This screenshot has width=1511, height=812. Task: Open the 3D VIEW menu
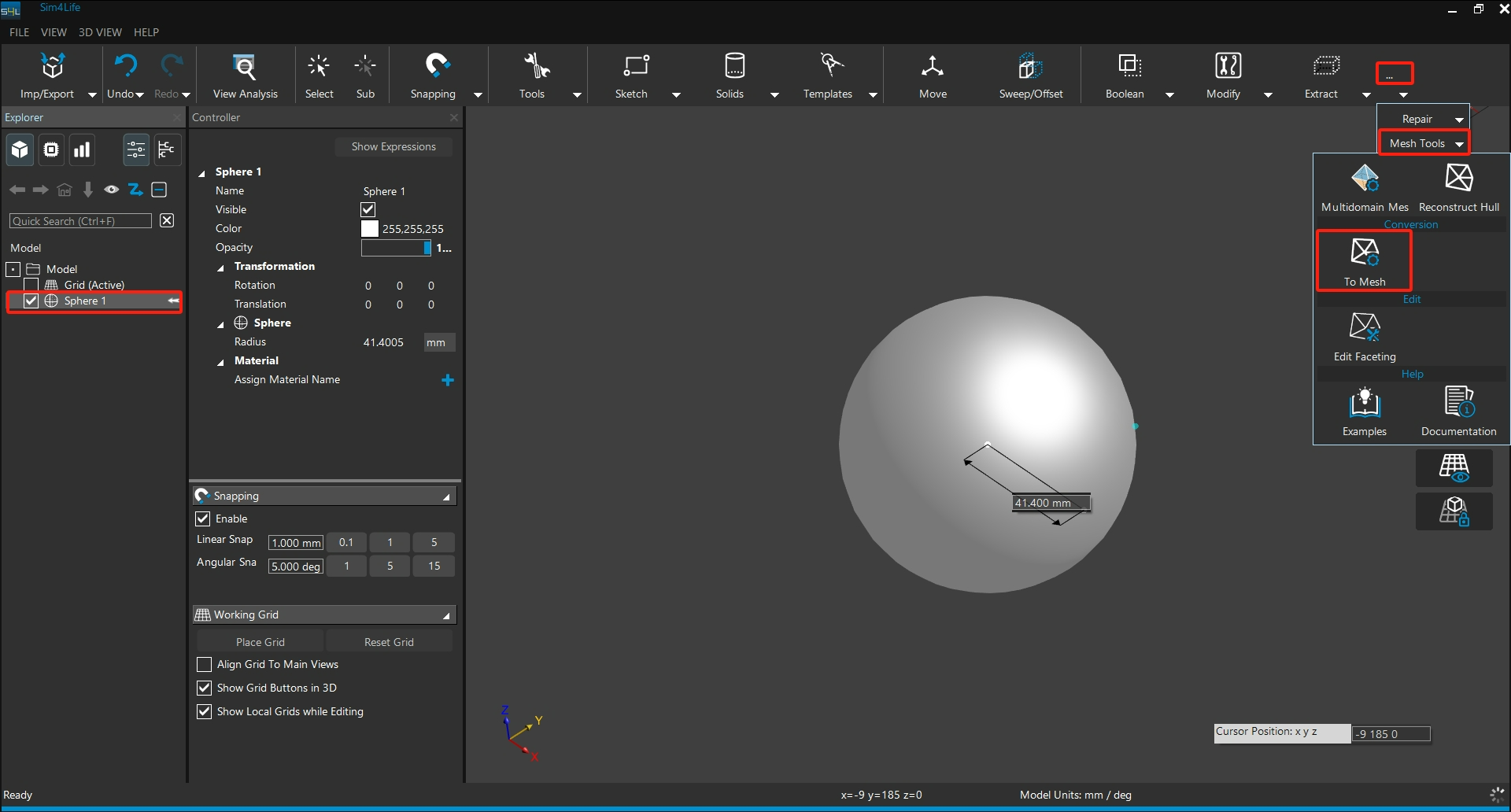[100, 32]
